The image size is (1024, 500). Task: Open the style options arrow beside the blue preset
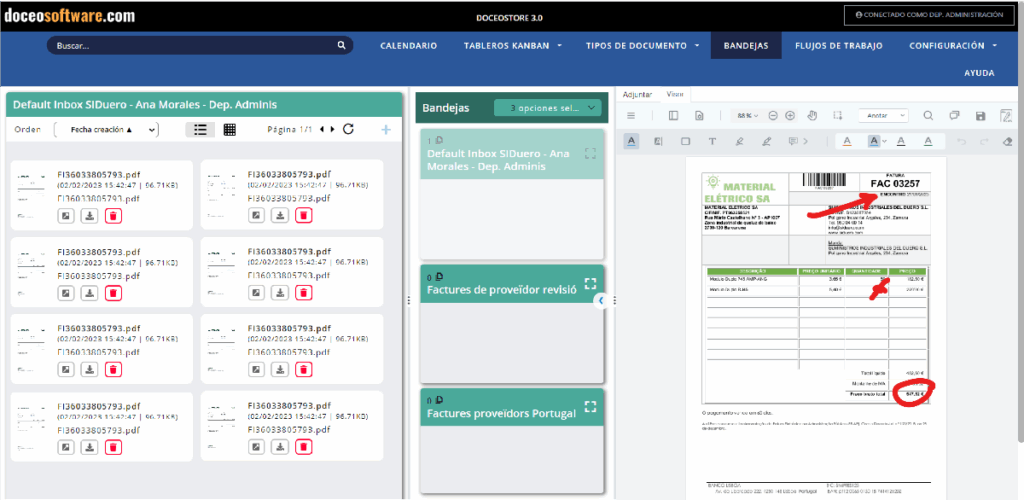tap(884, 141)
